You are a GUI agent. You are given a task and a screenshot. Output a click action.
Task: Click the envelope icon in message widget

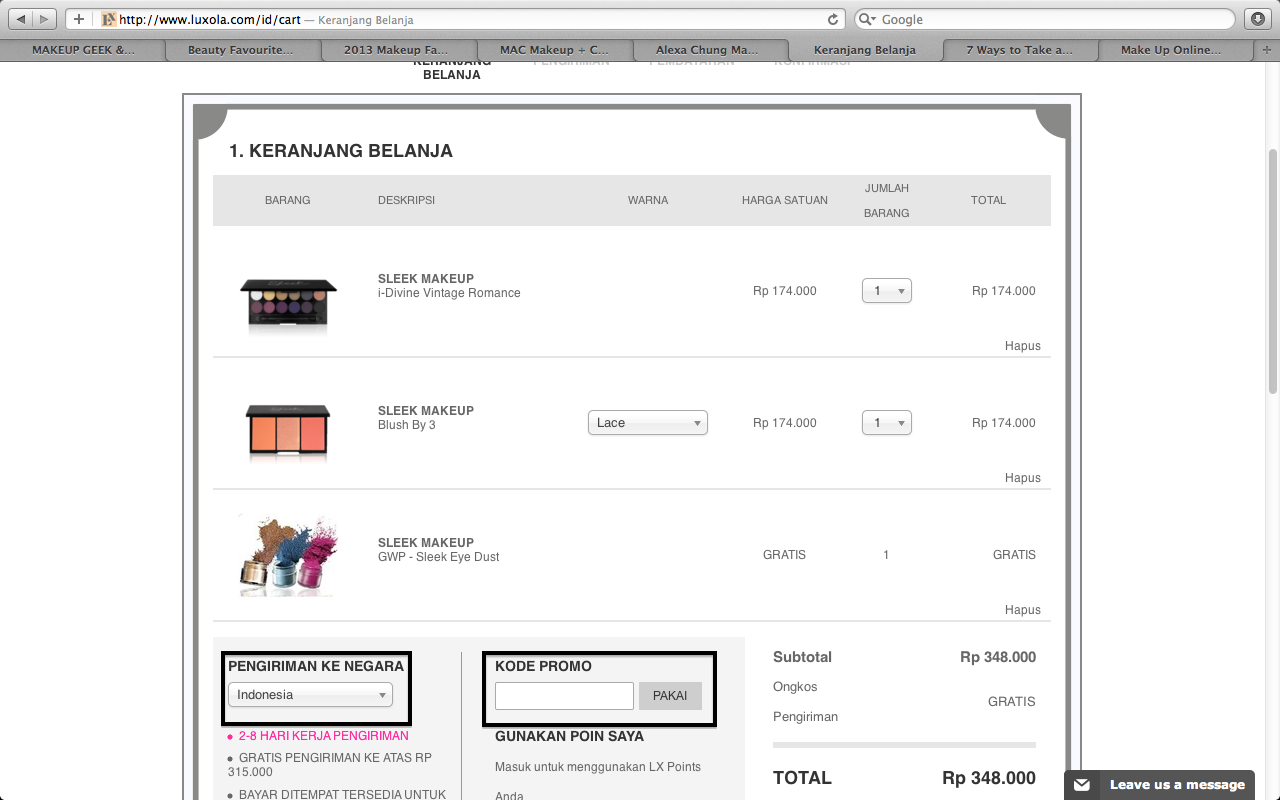1082,785
